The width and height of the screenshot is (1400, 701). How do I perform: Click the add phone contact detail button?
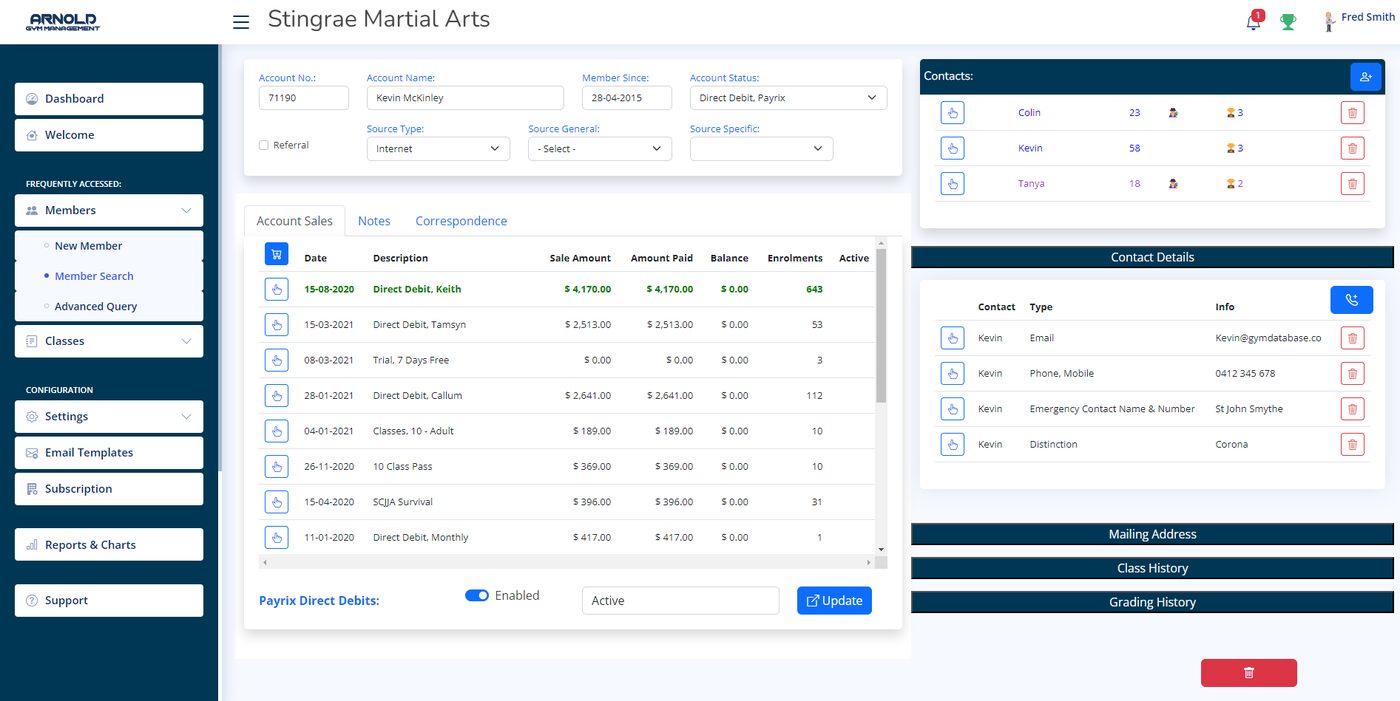pos(1351,300)
